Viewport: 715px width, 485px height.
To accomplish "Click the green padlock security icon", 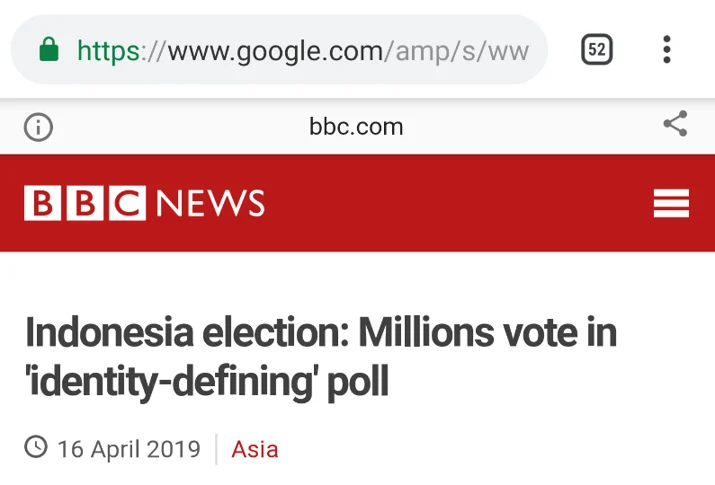I will coord(49,49).
